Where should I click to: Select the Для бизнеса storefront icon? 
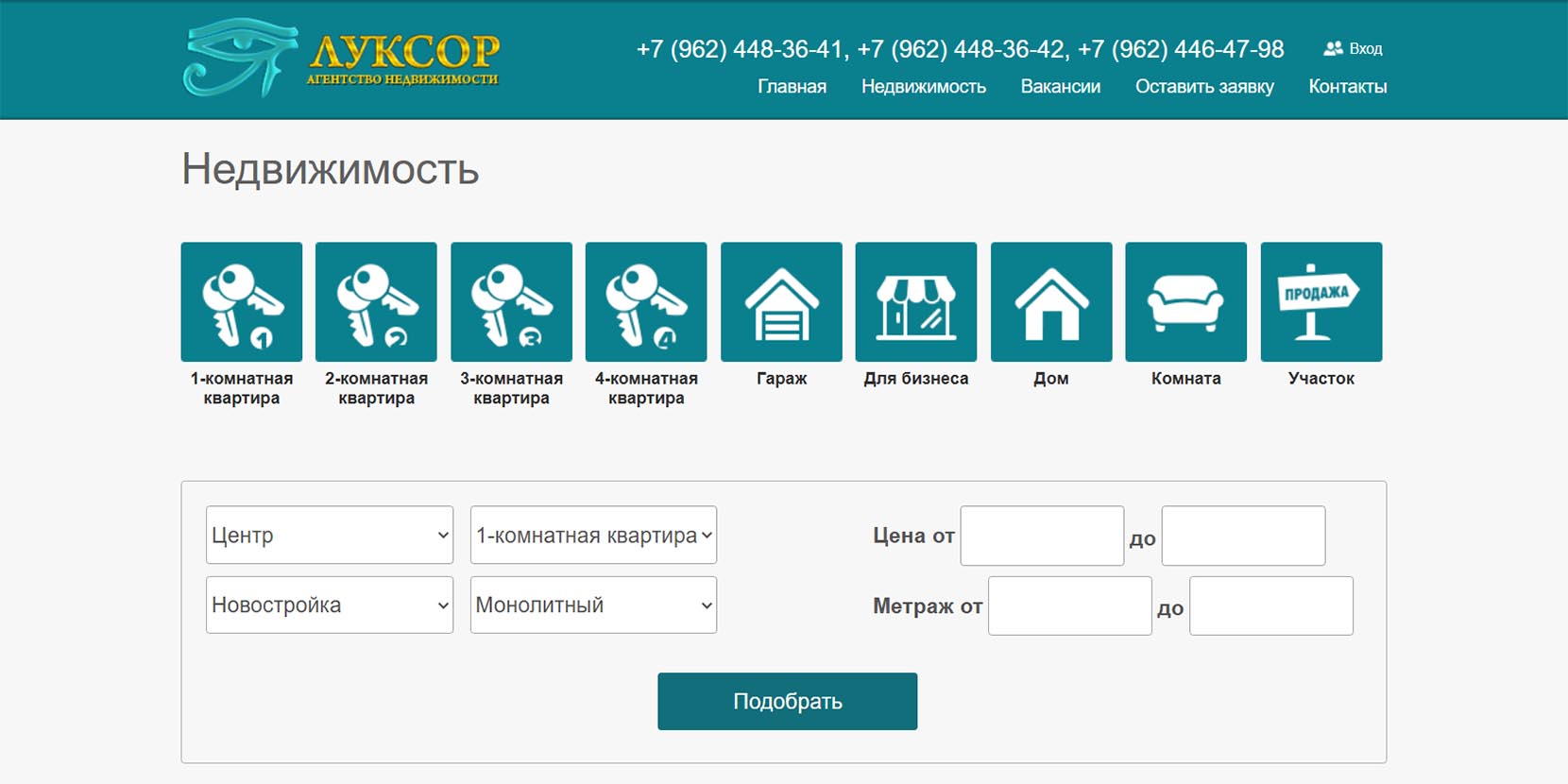[x=915, y=302]
